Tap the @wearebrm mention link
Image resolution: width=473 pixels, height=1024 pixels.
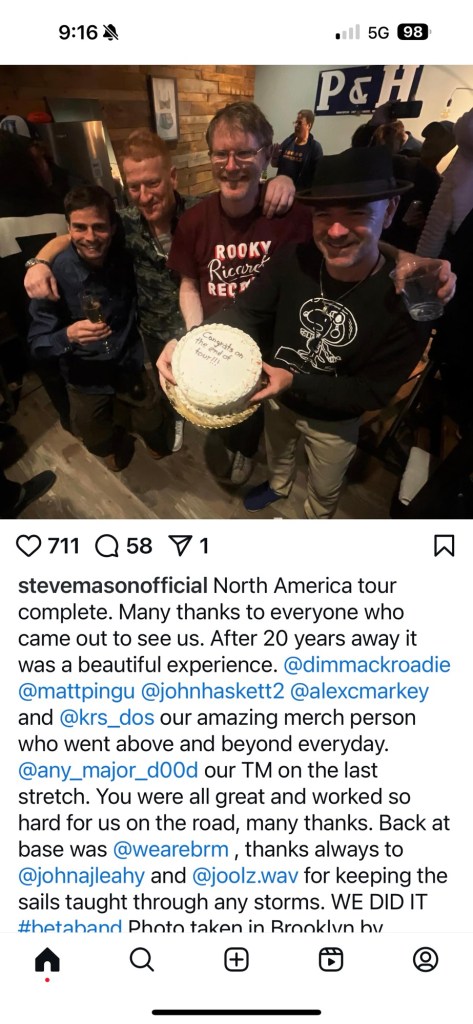click(x=171, y=850)
